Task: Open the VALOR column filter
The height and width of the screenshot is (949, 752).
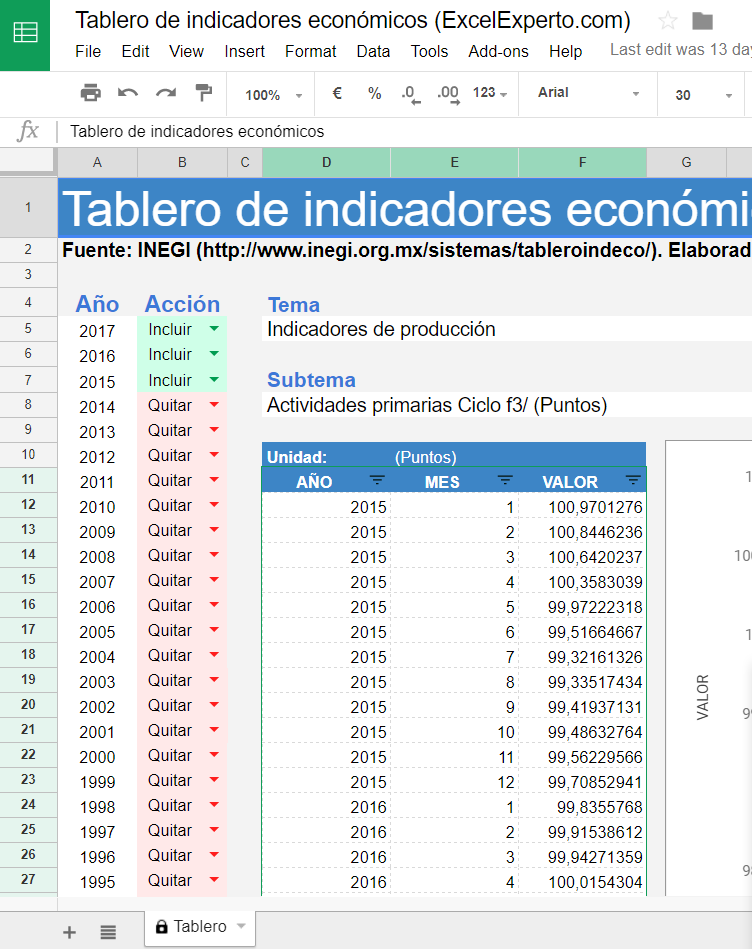Action: [x=632, y=481]
